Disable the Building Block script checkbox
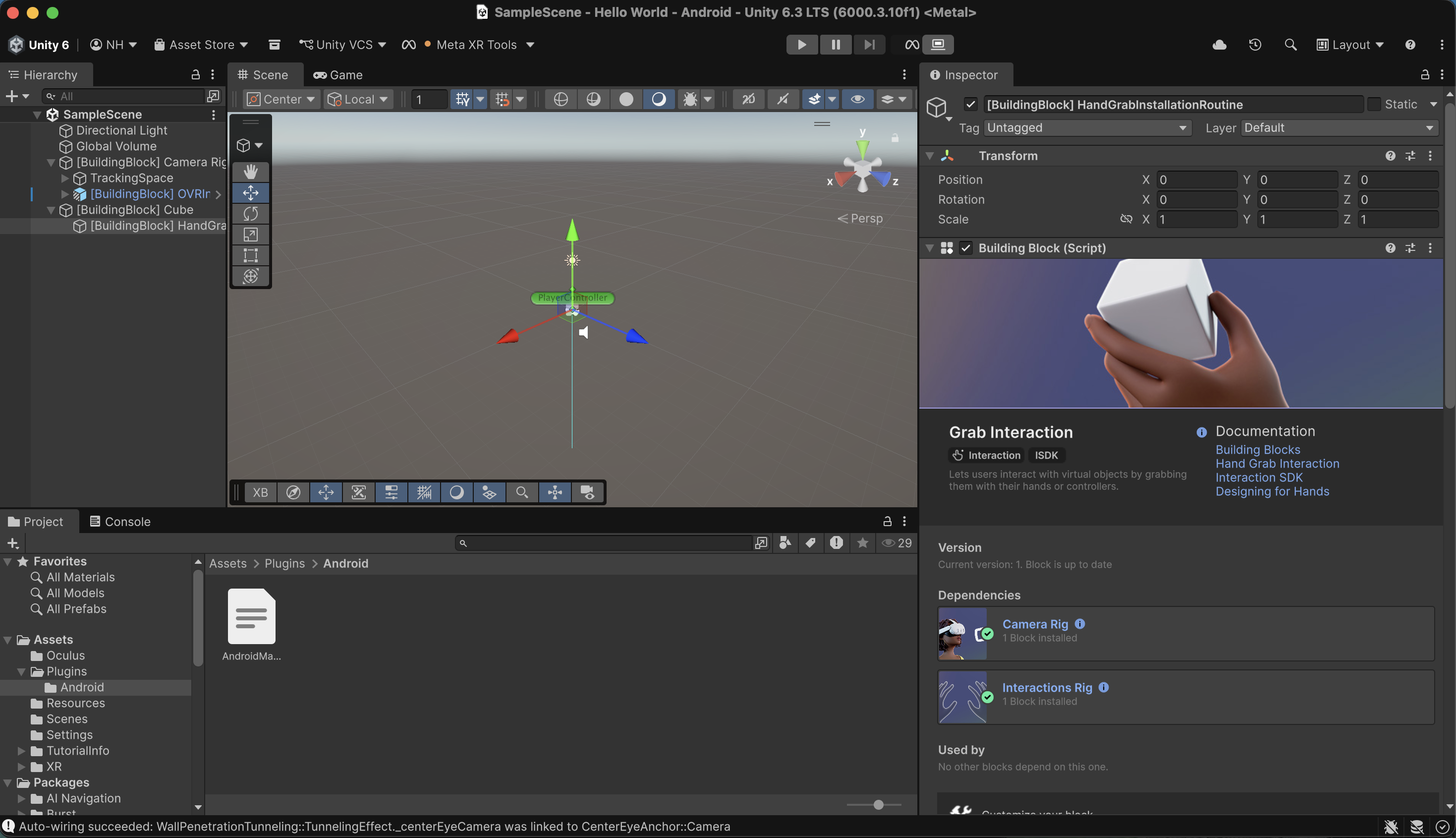 click(966, 248)
